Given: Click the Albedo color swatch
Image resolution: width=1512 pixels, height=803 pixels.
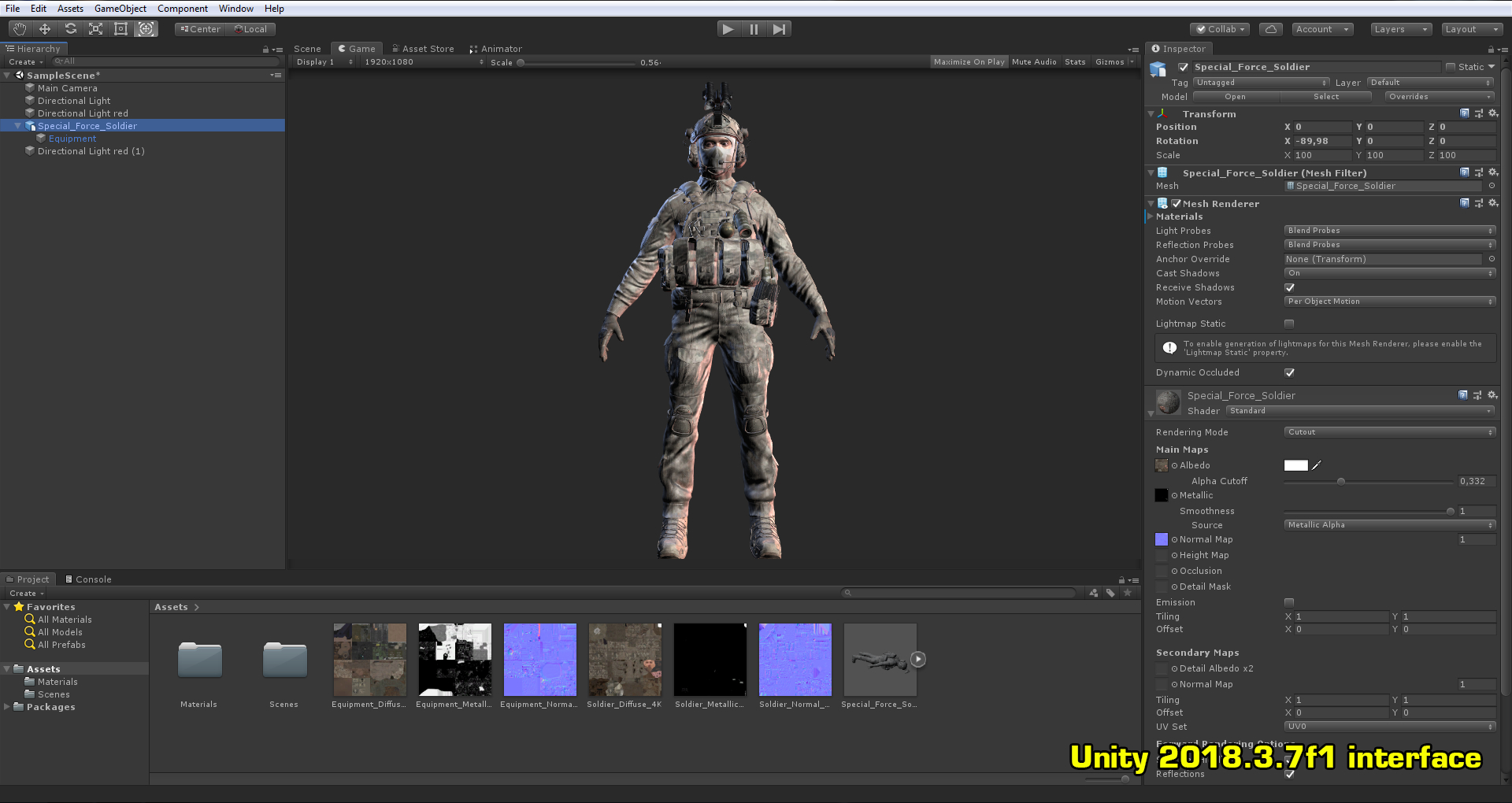Looking at the screenshot, I should (1296, 464).
